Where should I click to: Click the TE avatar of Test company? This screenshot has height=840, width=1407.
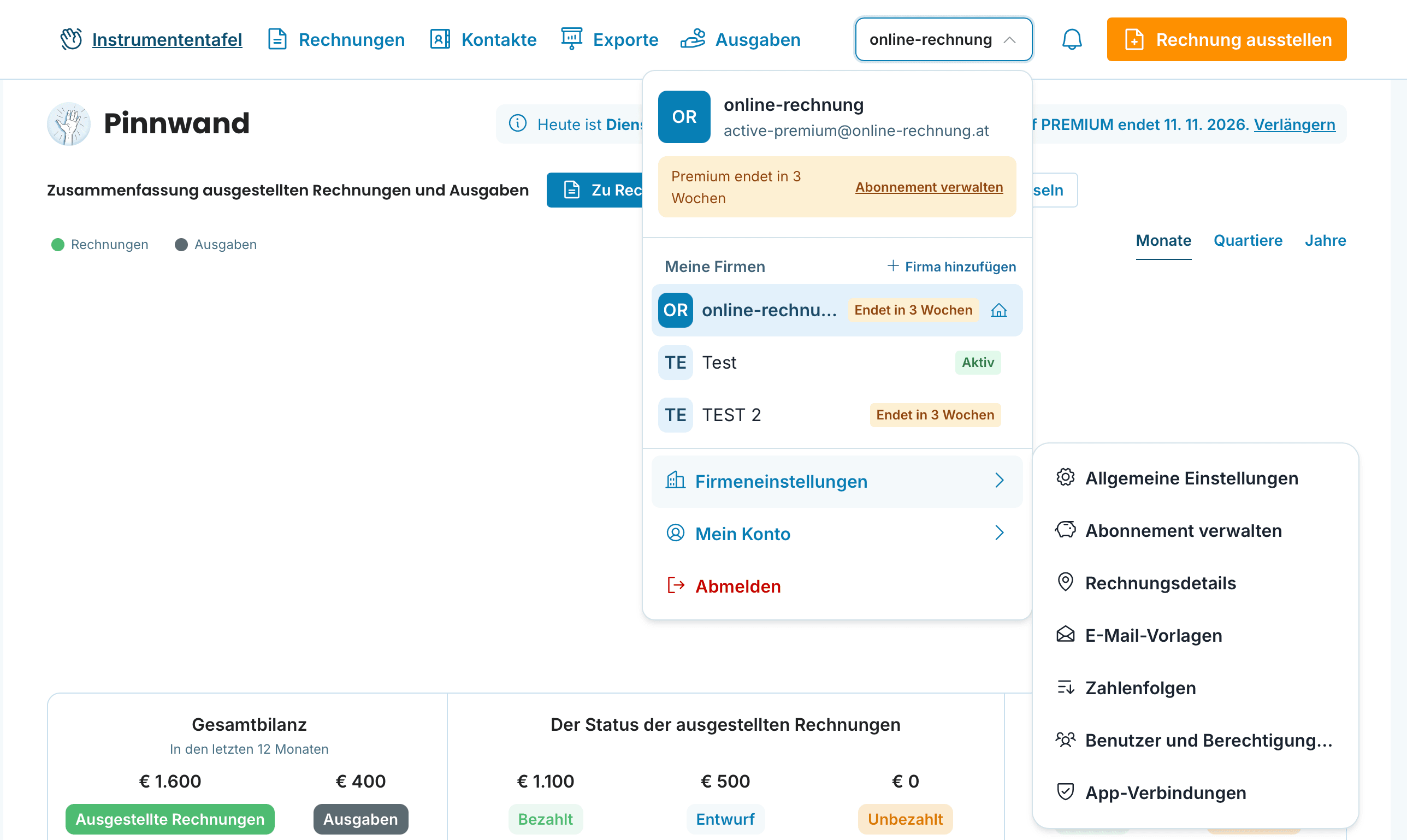pos(675,363)
